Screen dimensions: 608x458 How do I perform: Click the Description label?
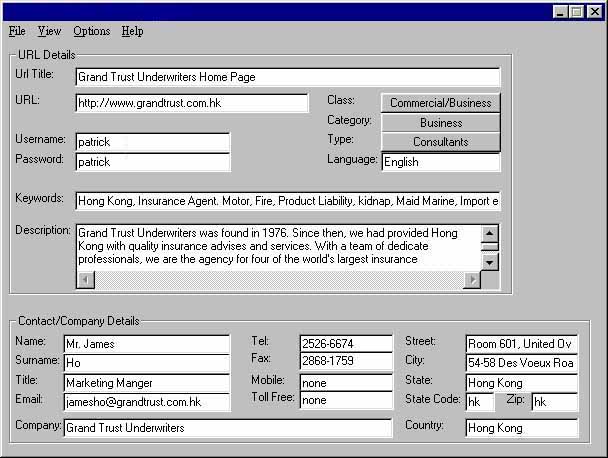(x=43, y=230)
